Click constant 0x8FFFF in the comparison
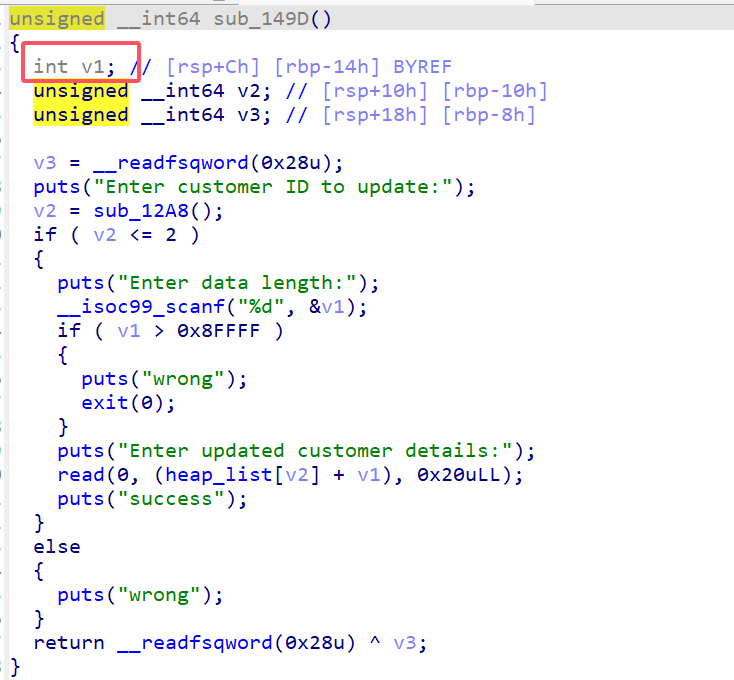The width and height of the screenshot is (734, 680). pyautogui.click(x=218, y=331)
